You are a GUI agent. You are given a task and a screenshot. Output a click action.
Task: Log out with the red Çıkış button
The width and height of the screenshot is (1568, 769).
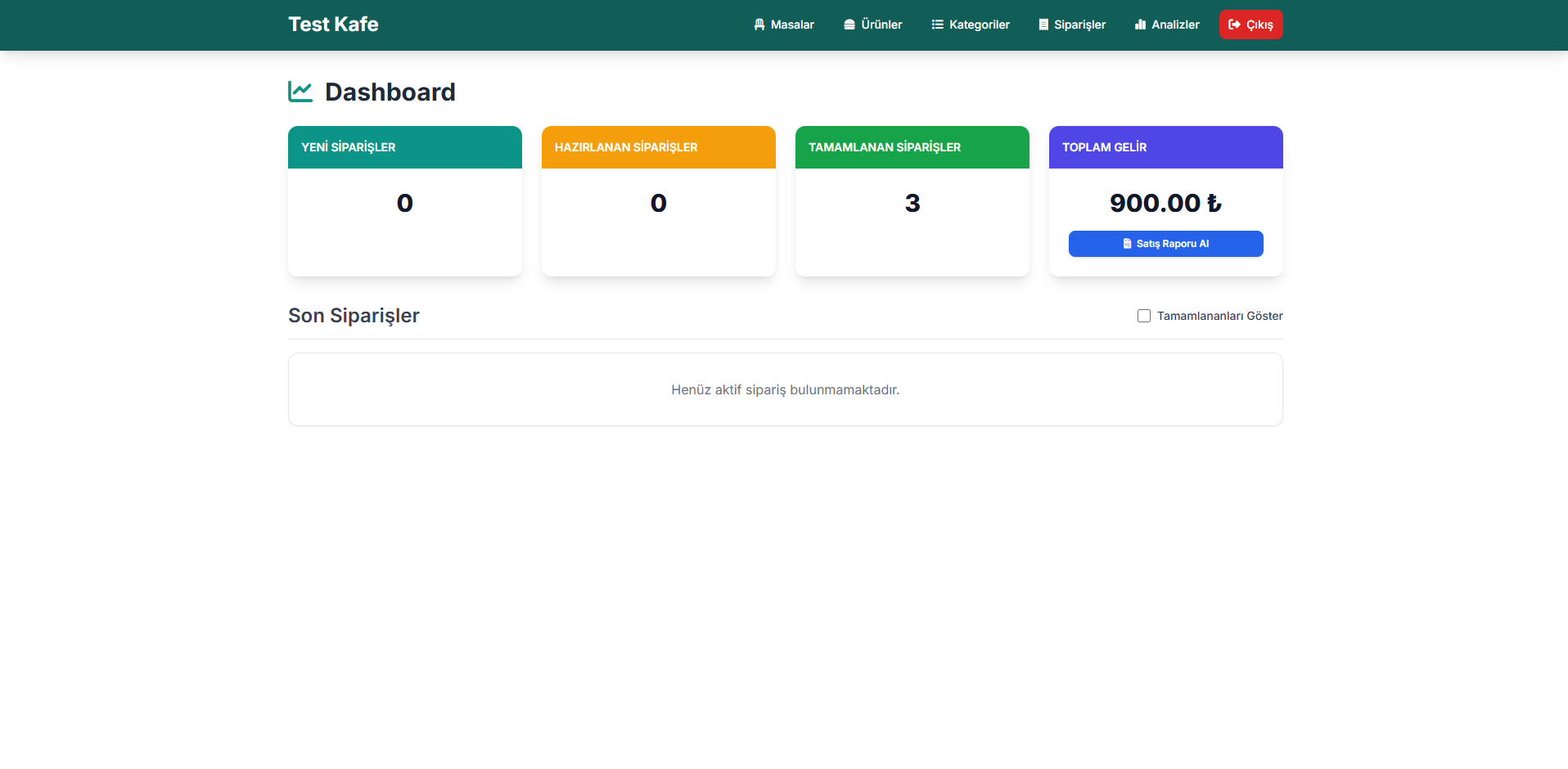click(1250, 25)
